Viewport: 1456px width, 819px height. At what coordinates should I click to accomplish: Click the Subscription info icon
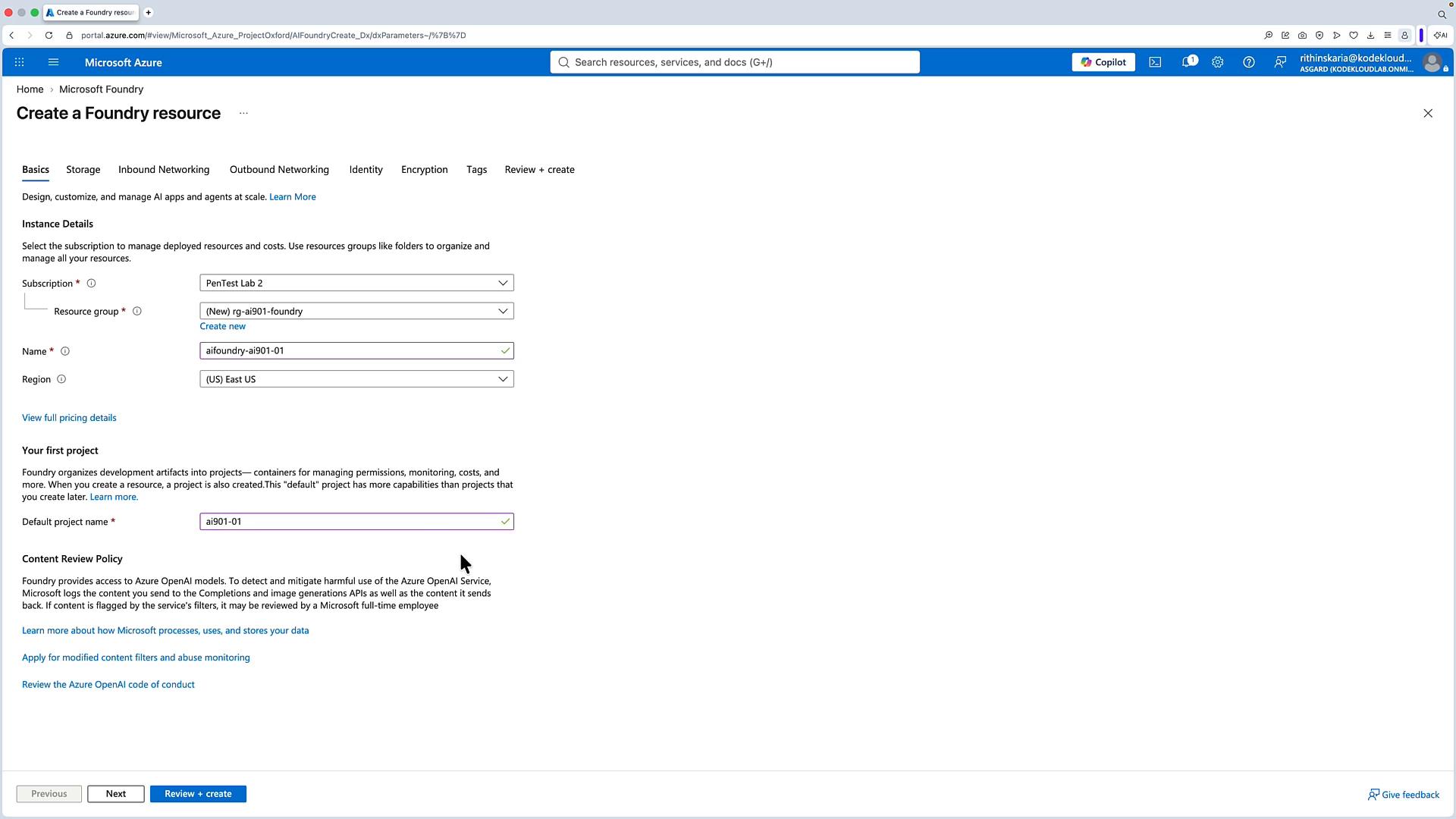[x=91, y=284]
